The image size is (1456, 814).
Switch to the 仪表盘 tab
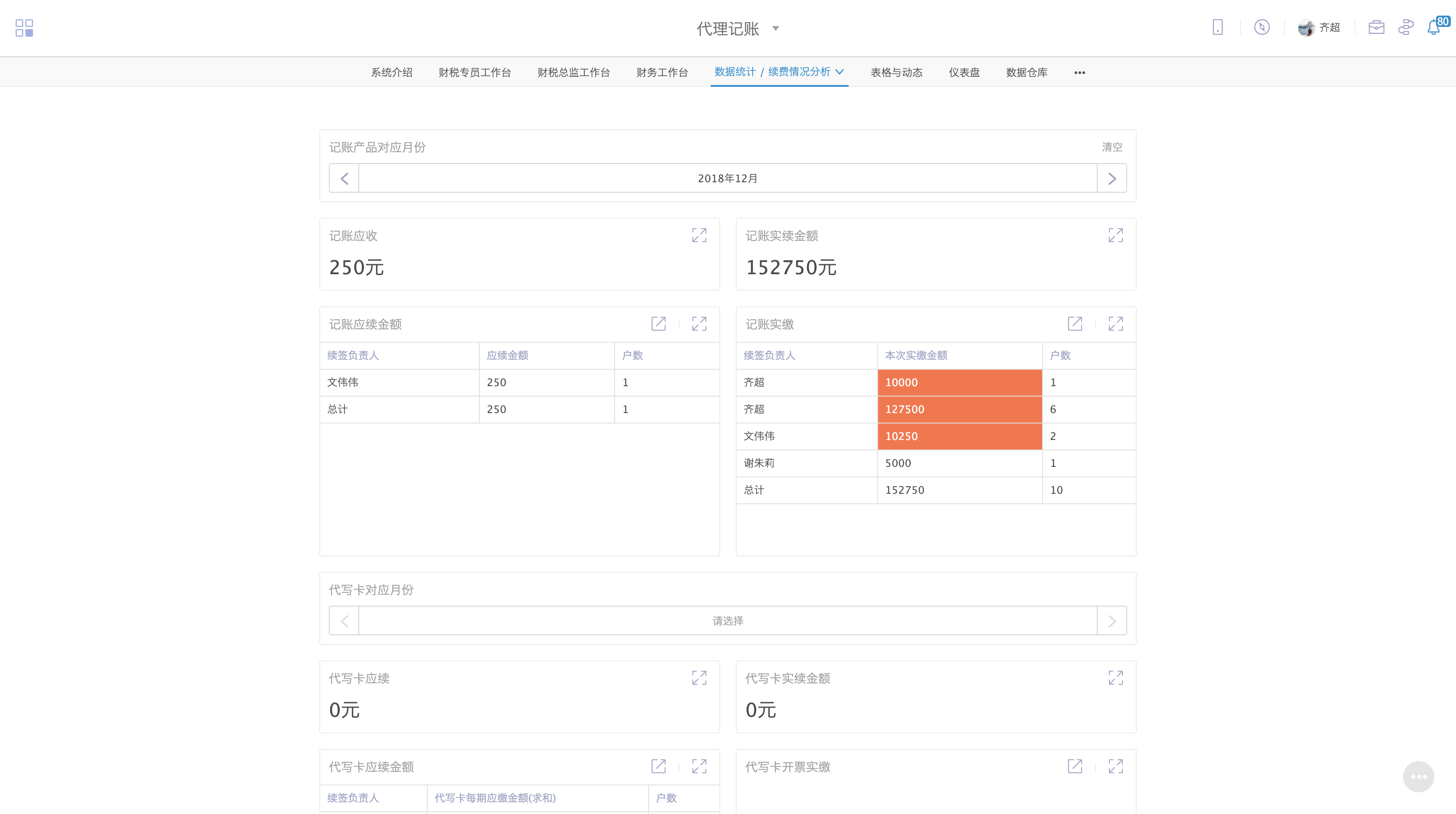pos(964,72)
